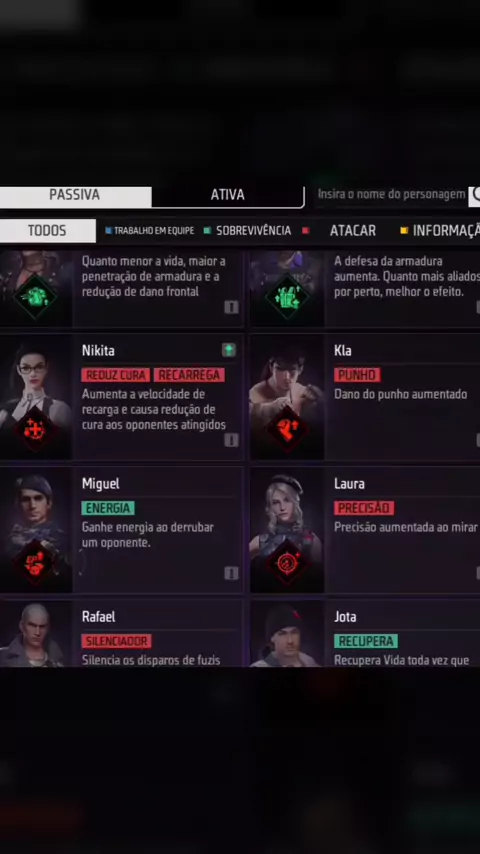Viewport: 480px width, 854px height.
Task: Click Kla's fist skill icon
Action: point(287,430)
